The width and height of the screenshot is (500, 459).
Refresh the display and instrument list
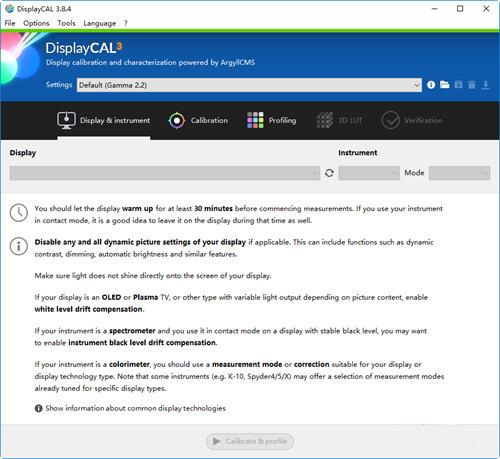pos(329,173)
